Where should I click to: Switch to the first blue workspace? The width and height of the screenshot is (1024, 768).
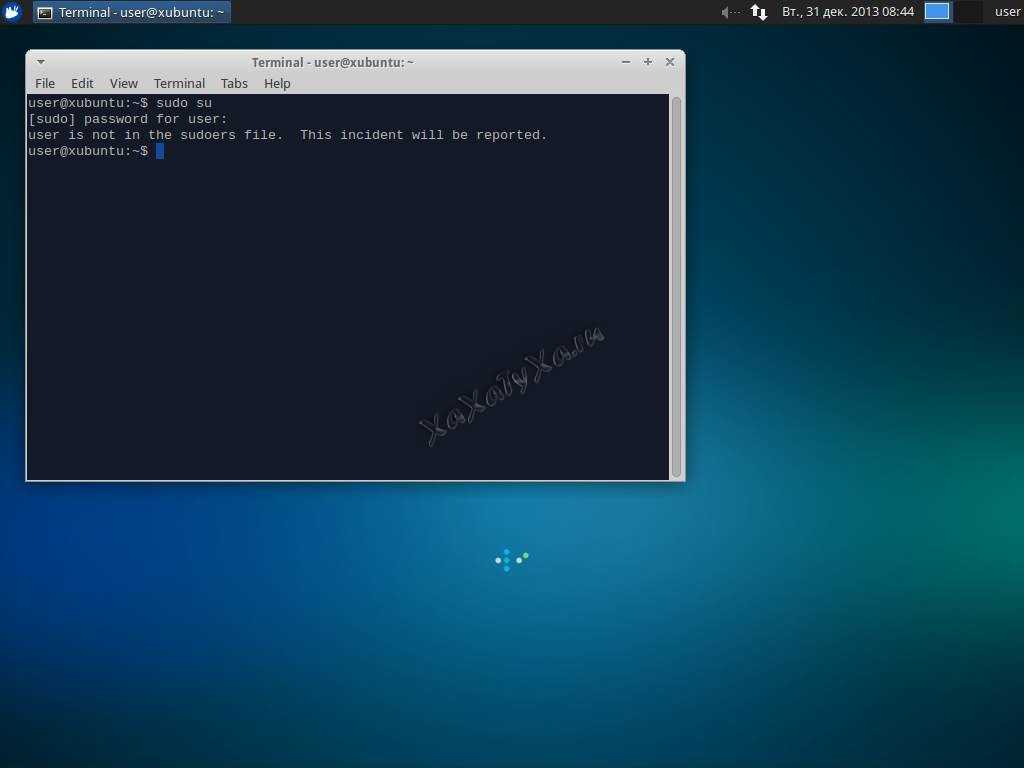(x=937, y=12)
